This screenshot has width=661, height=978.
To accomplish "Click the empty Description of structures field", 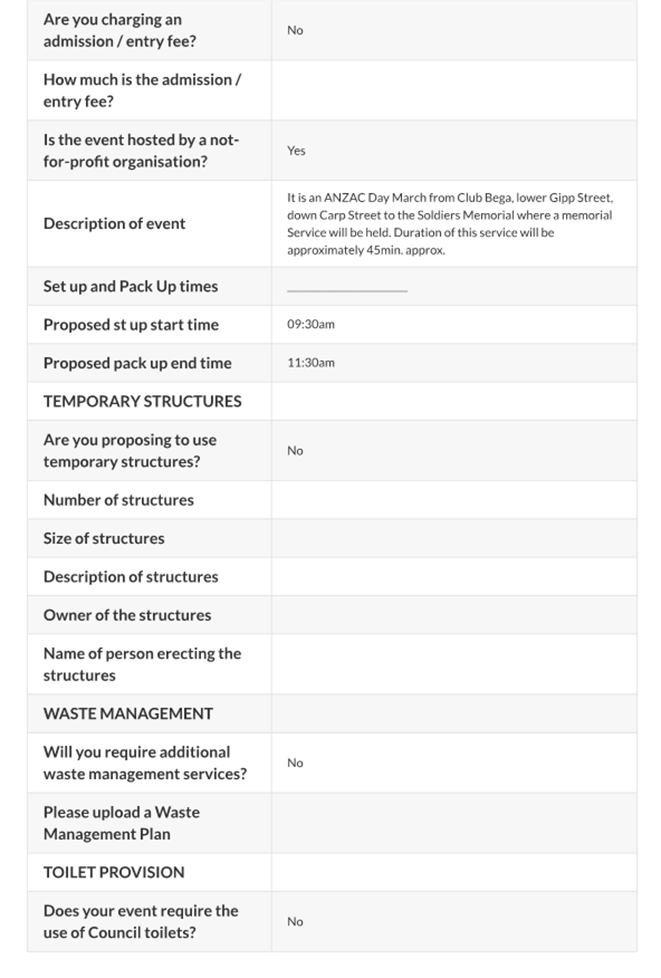I will tap(453, 577).
